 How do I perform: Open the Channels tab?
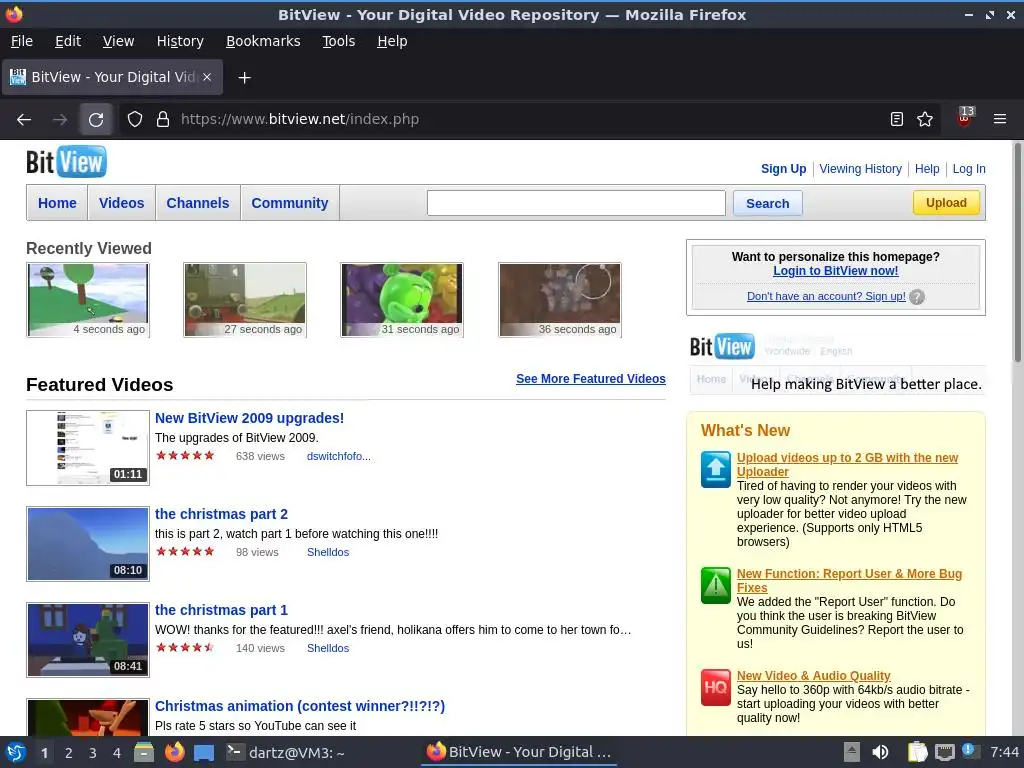pos(198,203)
